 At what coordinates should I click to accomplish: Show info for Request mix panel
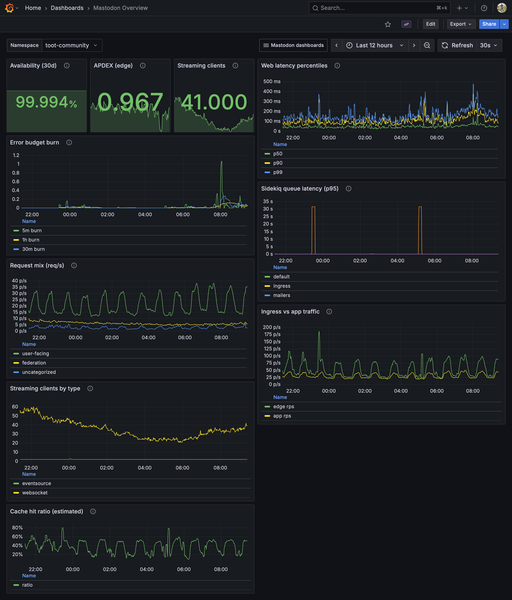pos(74,266)
